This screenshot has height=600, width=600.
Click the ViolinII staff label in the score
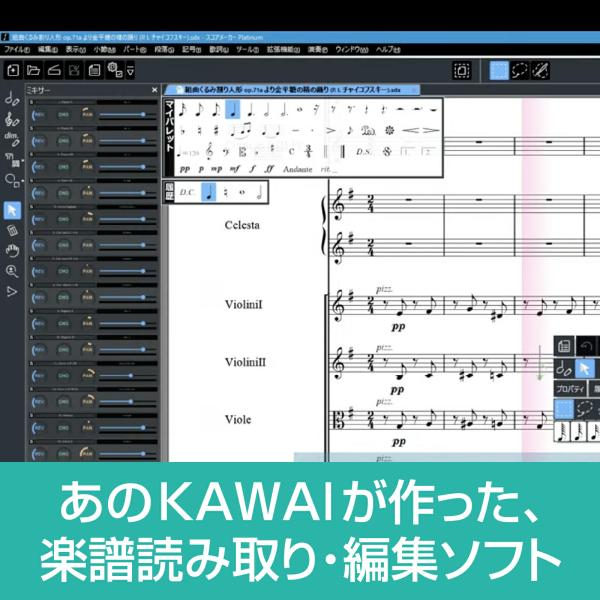pyautogui.click(x=245, y=362)
